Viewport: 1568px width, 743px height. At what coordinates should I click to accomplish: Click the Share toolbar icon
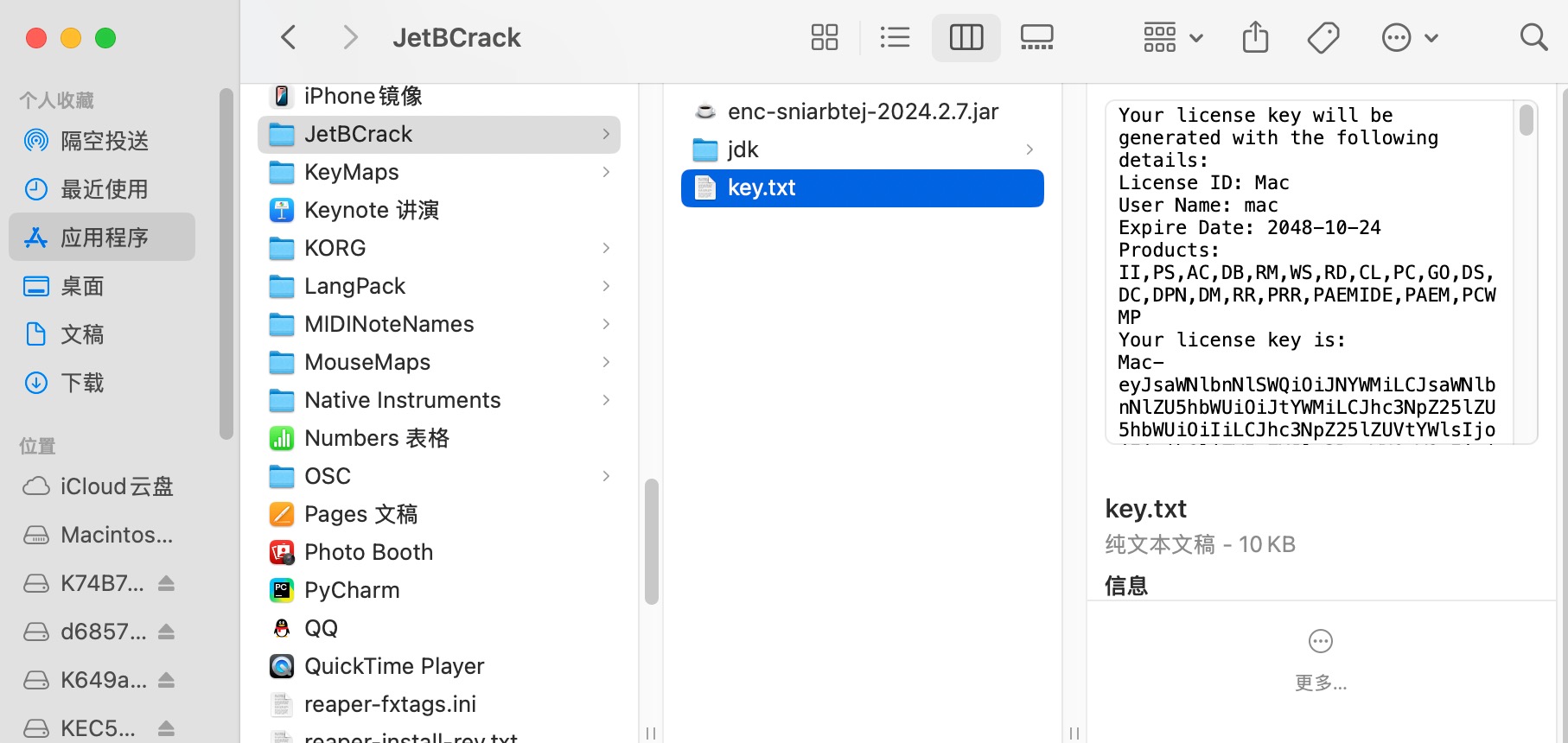click(x=1255, y=37)
